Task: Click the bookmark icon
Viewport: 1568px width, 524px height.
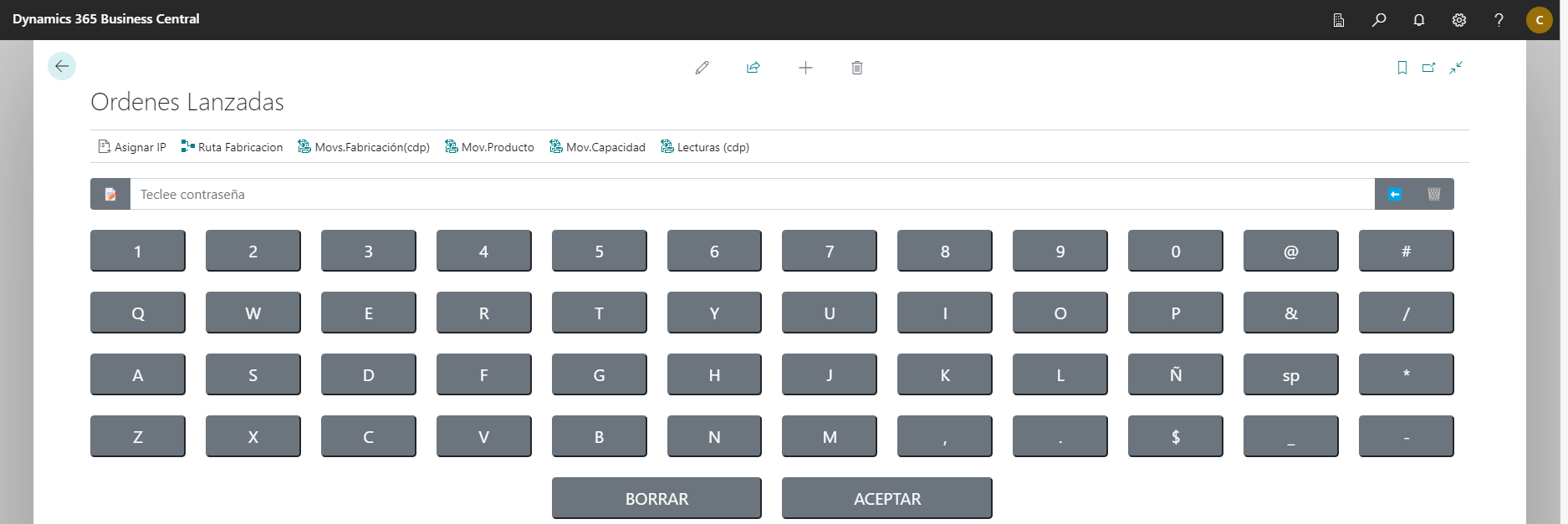Action: [x=1402, y=68]
